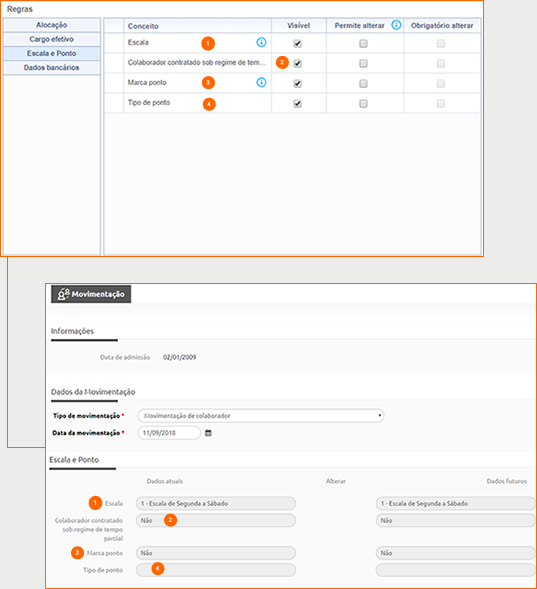Enable Permite alterar for Escala

(x=363, y=44)
